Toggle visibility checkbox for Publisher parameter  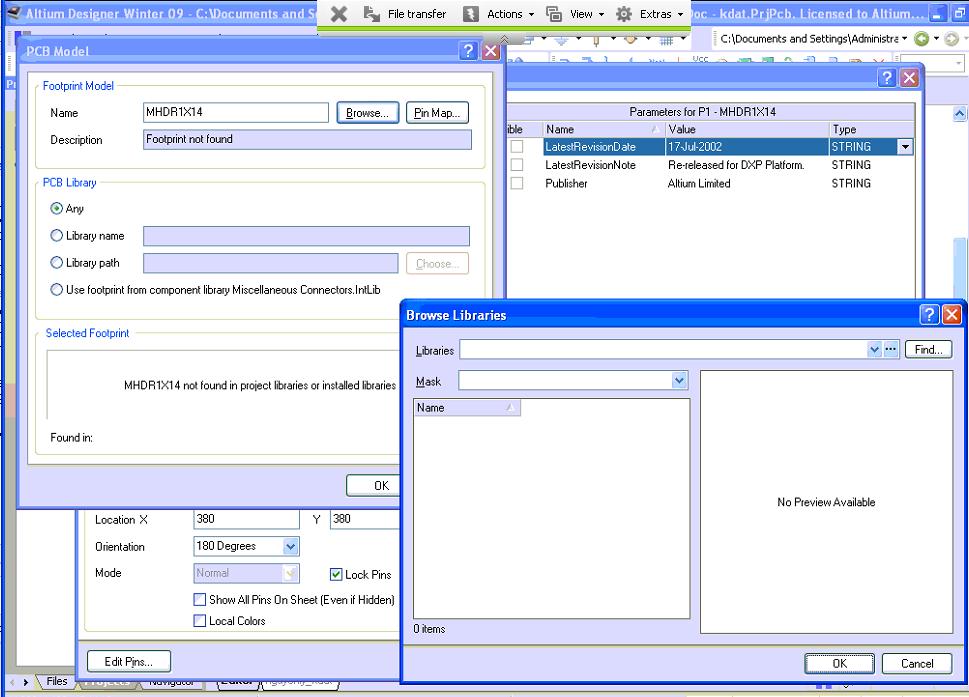click(x=517, y=184)
